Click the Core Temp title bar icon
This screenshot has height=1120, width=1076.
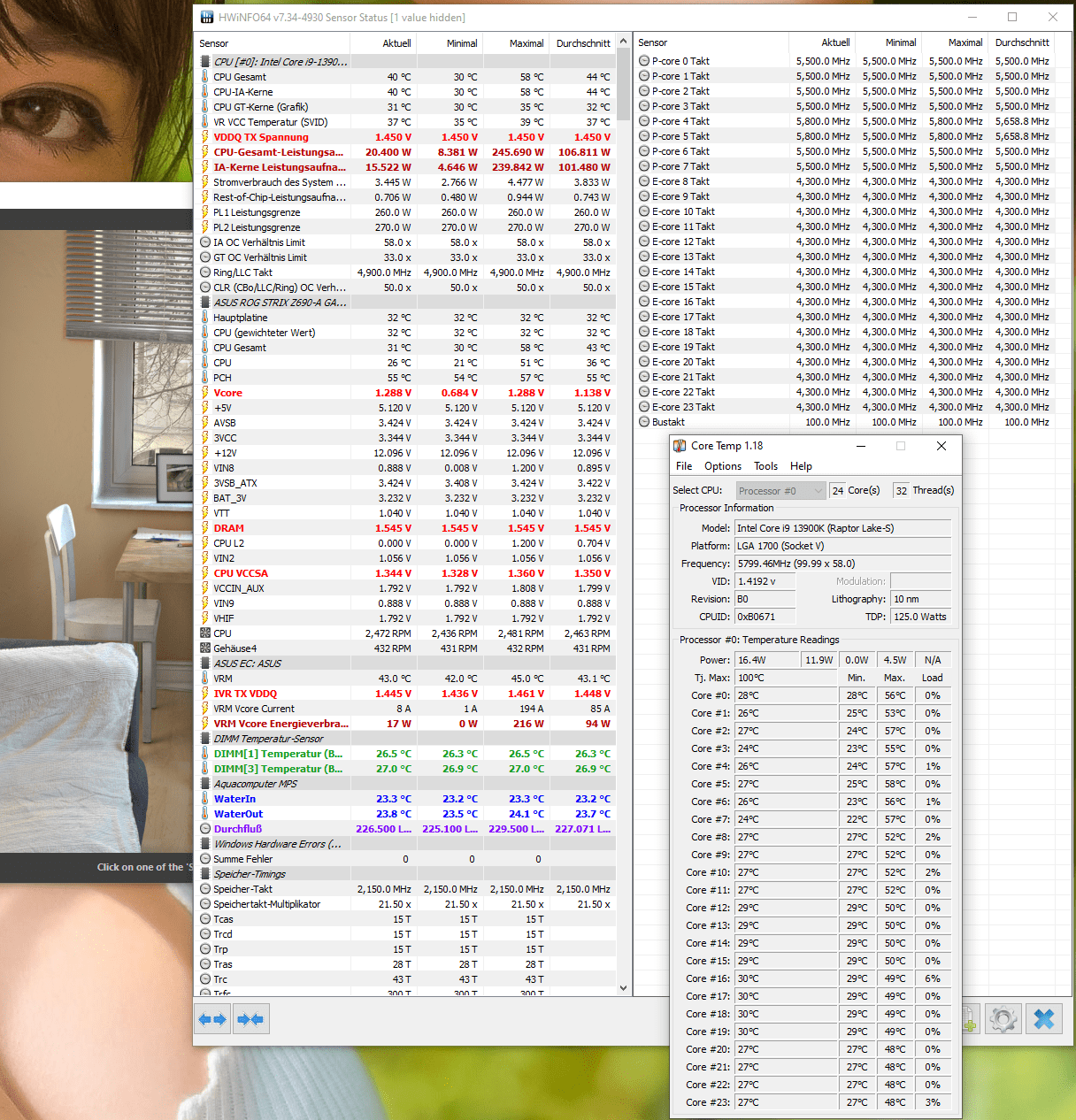tap(680, 446)
